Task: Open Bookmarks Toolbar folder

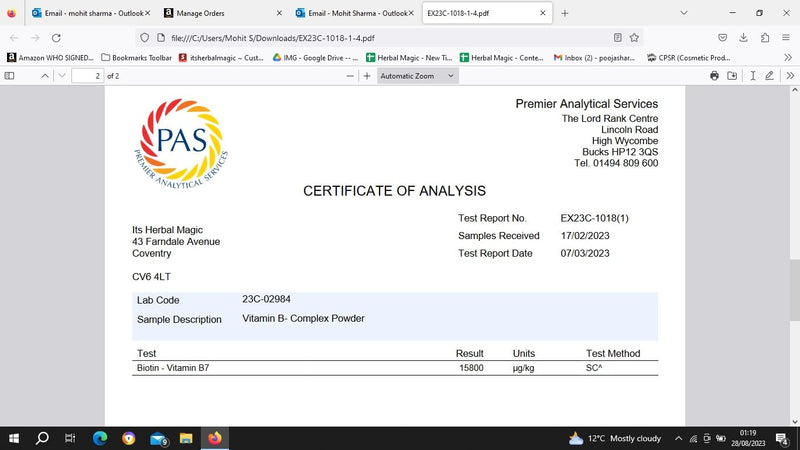Action: [136, 58]
